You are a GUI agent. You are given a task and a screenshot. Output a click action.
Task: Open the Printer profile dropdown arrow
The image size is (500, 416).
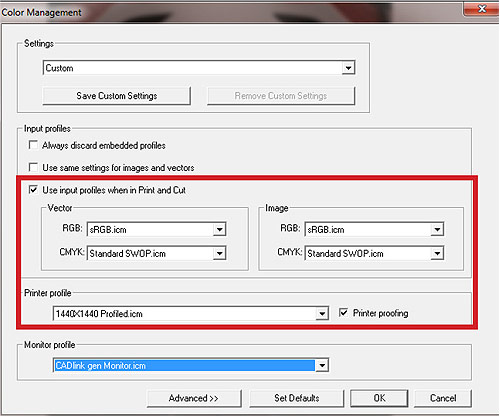click(x=322, y=313)
